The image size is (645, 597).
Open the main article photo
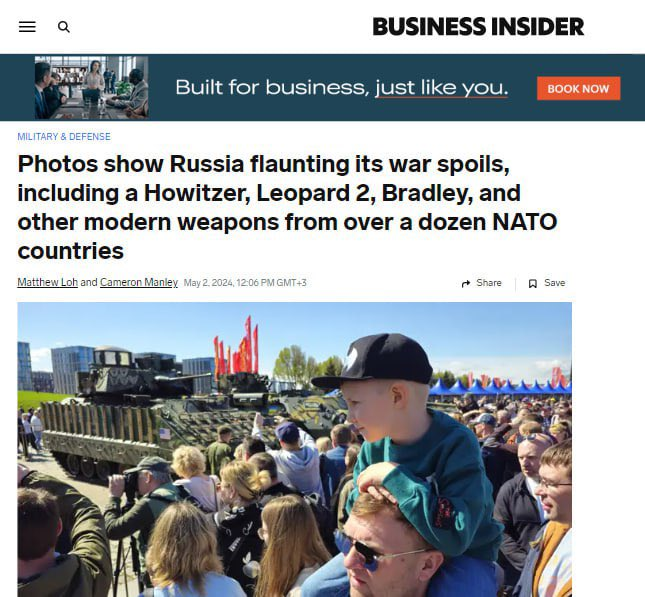coord(295,449)
